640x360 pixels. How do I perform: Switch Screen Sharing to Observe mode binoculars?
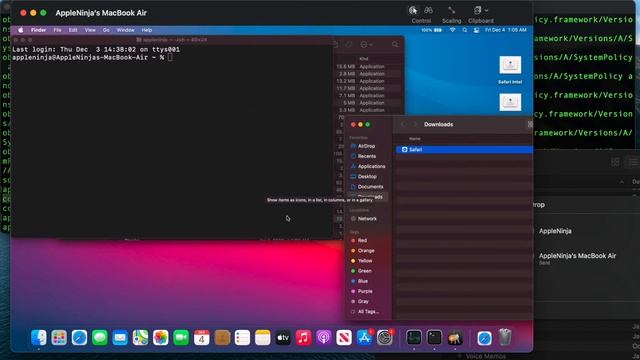click(x=428, y=11)
